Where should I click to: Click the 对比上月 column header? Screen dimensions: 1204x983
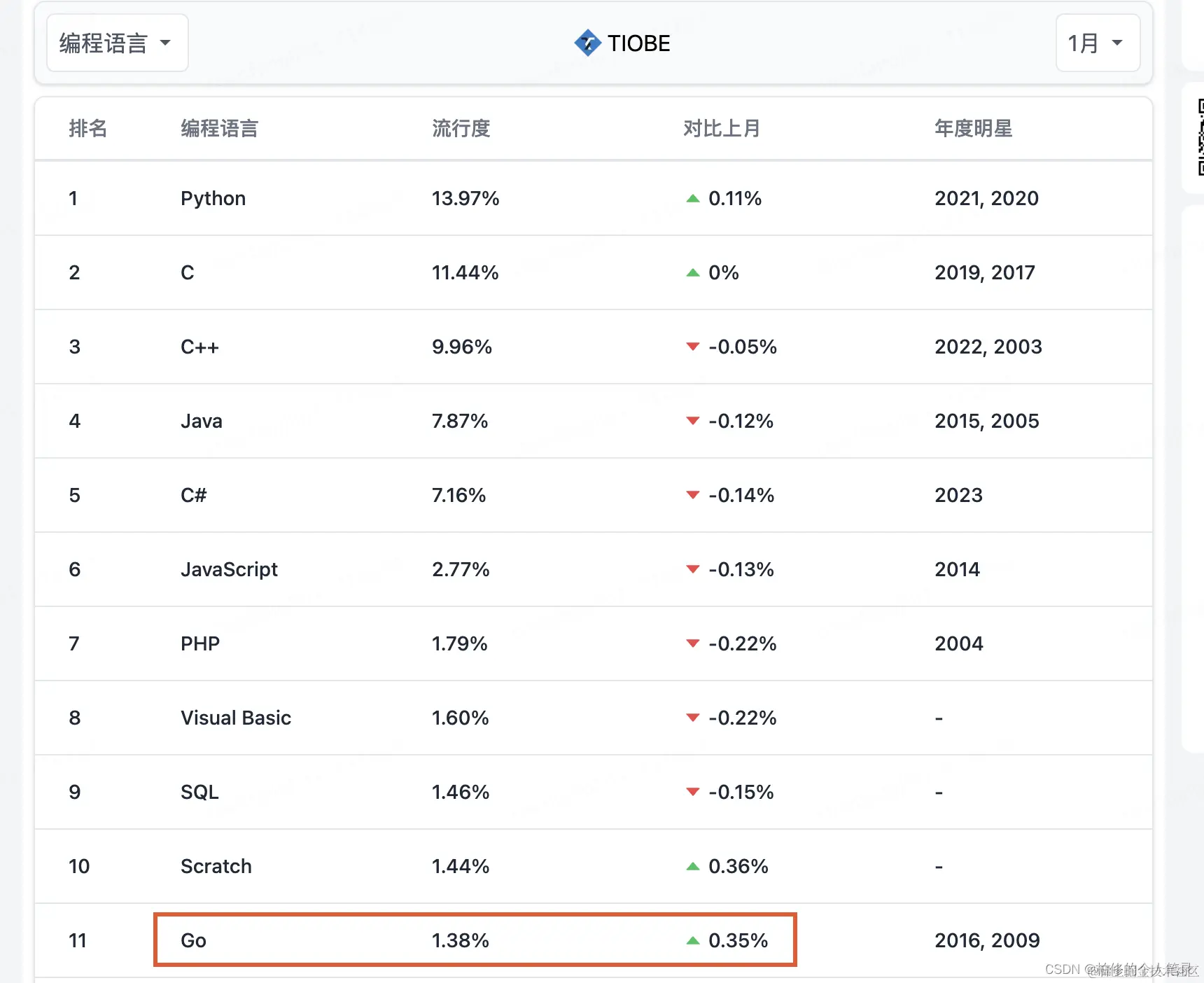(722, 128)
